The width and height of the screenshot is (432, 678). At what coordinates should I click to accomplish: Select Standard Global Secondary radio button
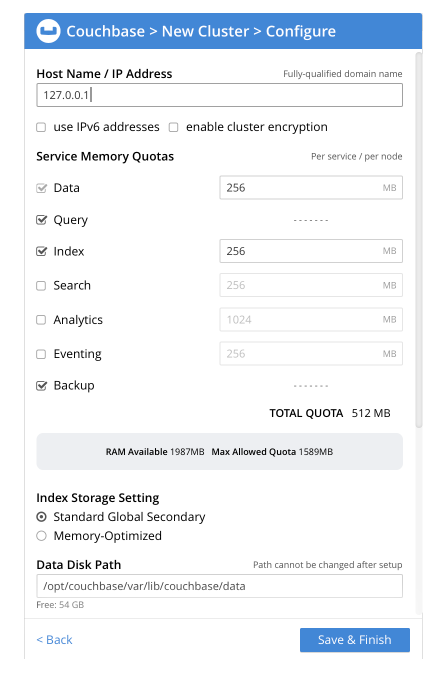[41, 517]
